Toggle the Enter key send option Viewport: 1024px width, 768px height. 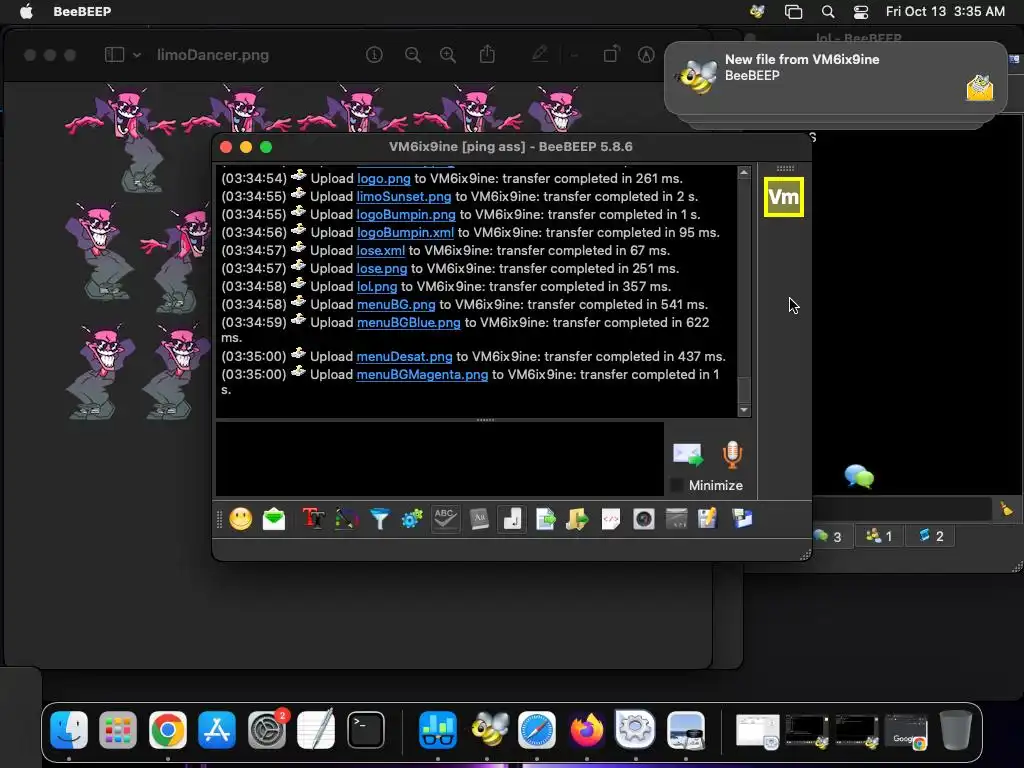point(512,519)
